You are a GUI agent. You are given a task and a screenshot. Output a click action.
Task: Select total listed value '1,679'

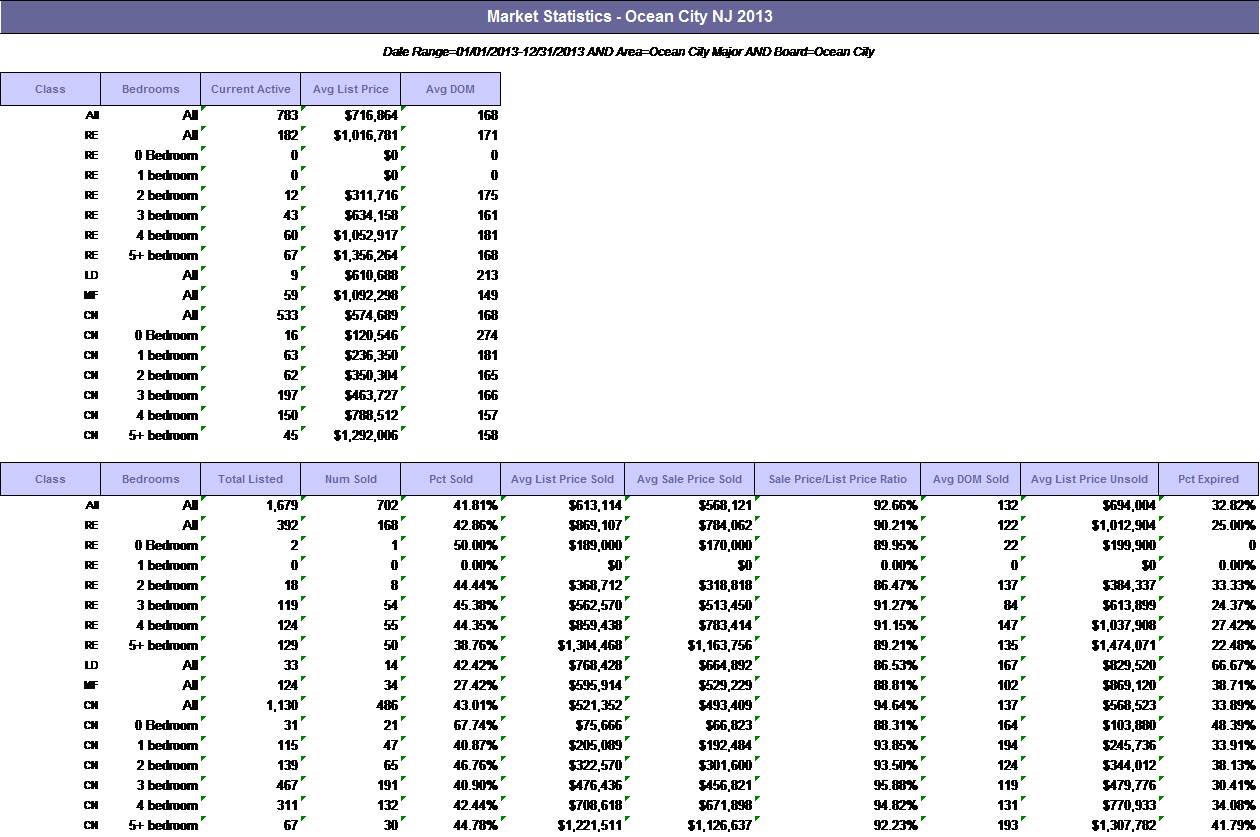pos(281,505)
